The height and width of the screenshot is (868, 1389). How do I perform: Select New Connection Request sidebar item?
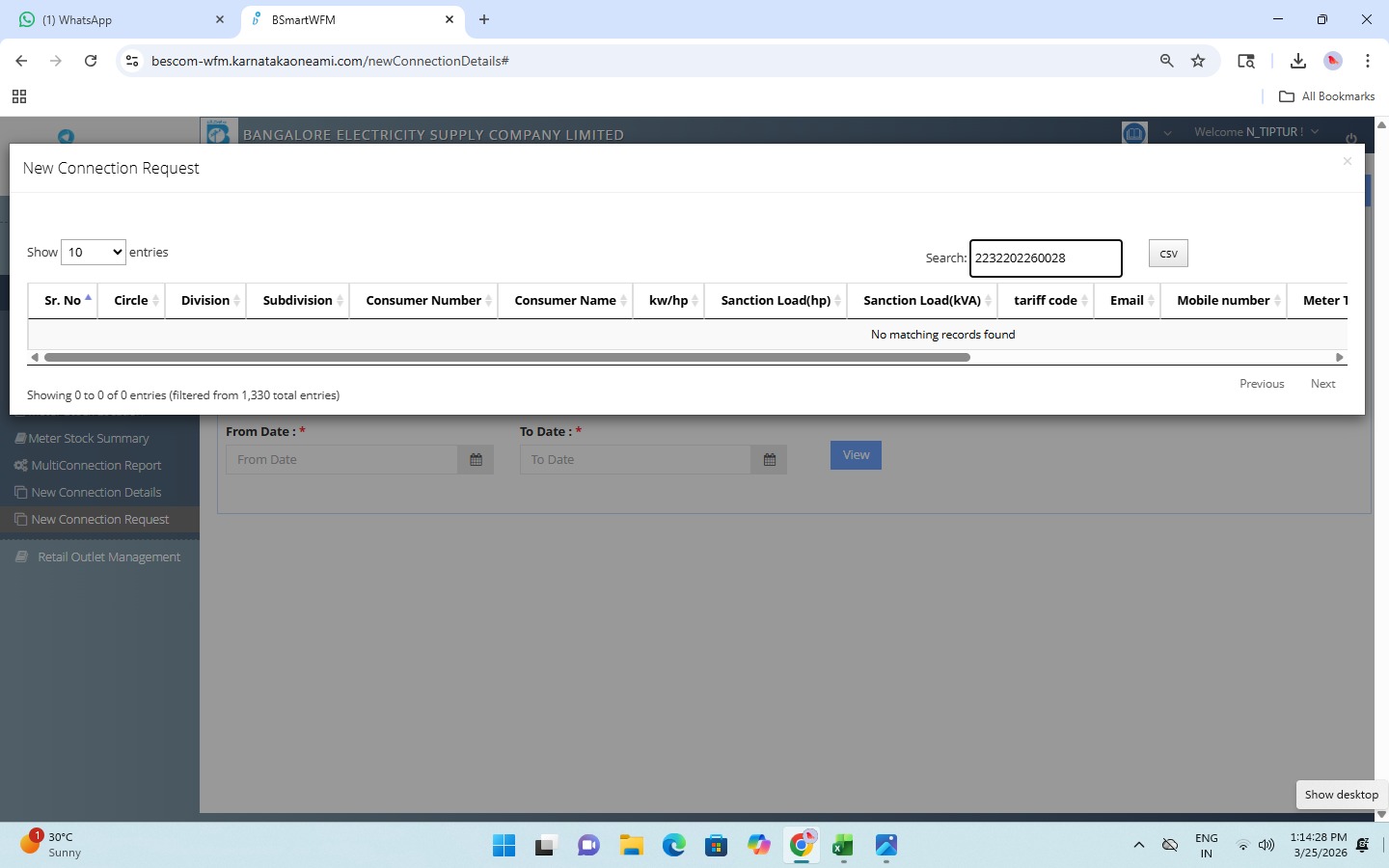(x=99, y=520)
